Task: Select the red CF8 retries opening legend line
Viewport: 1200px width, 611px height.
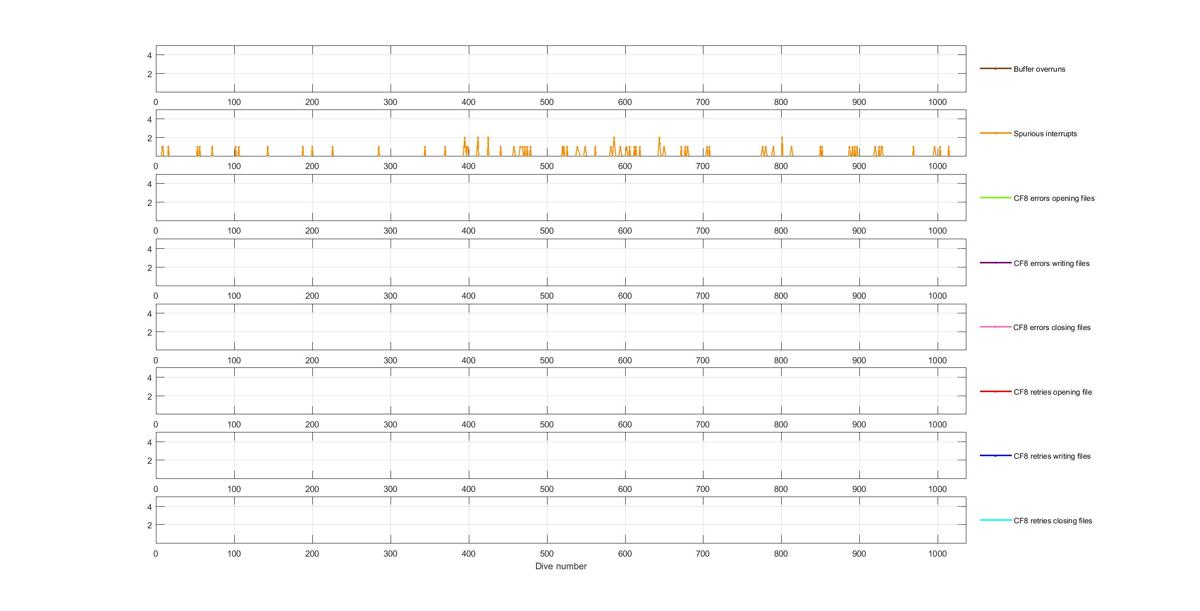Action: 996,392
